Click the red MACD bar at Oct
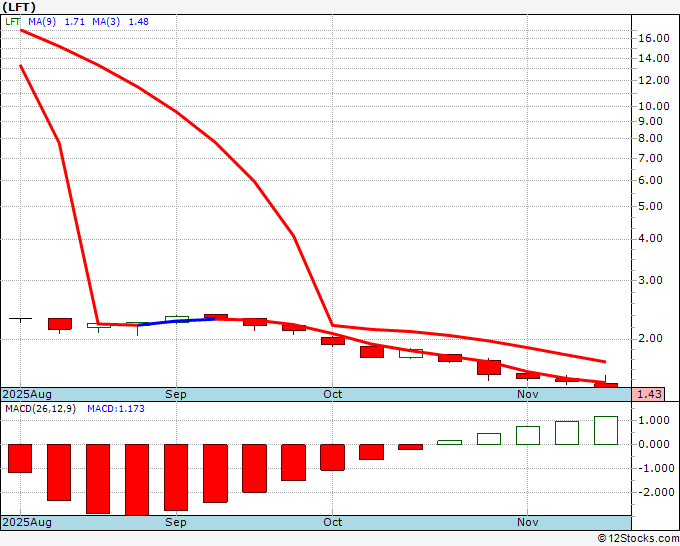This screenshot has width=680, height=546. point(333,457)
